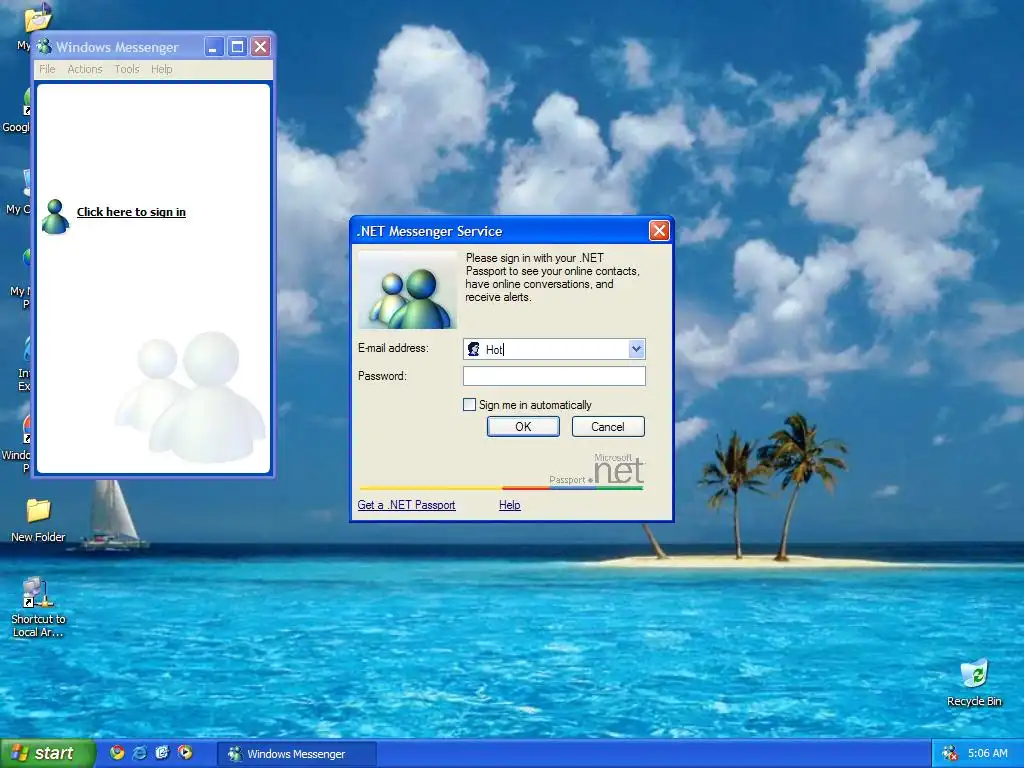Click the Passport icon inside the e-mail field
1024x768 pixels.
pyautogui.click(x=474, y=349)
